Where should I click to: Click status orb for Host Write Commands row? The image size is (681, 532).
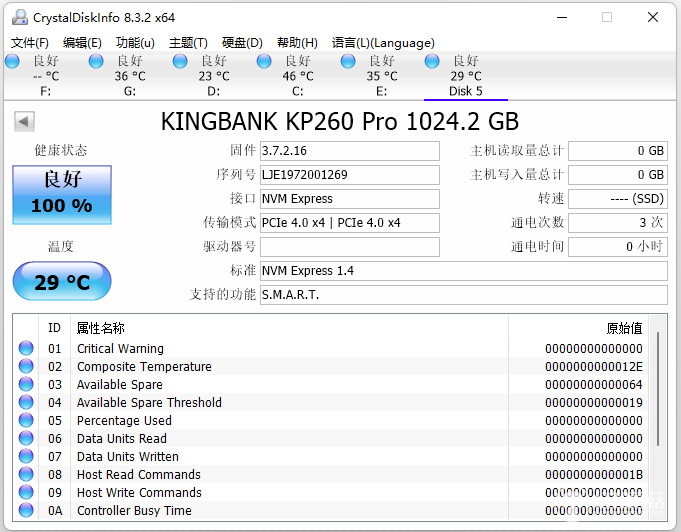coord(26,492)
